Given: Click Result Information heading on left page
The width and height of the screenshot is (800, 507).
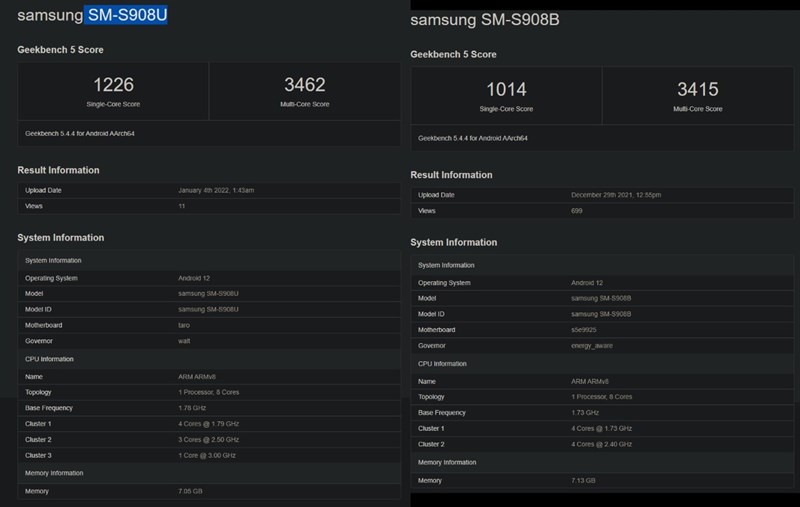Looking at the screenshot, I should [x=58, y=170].
